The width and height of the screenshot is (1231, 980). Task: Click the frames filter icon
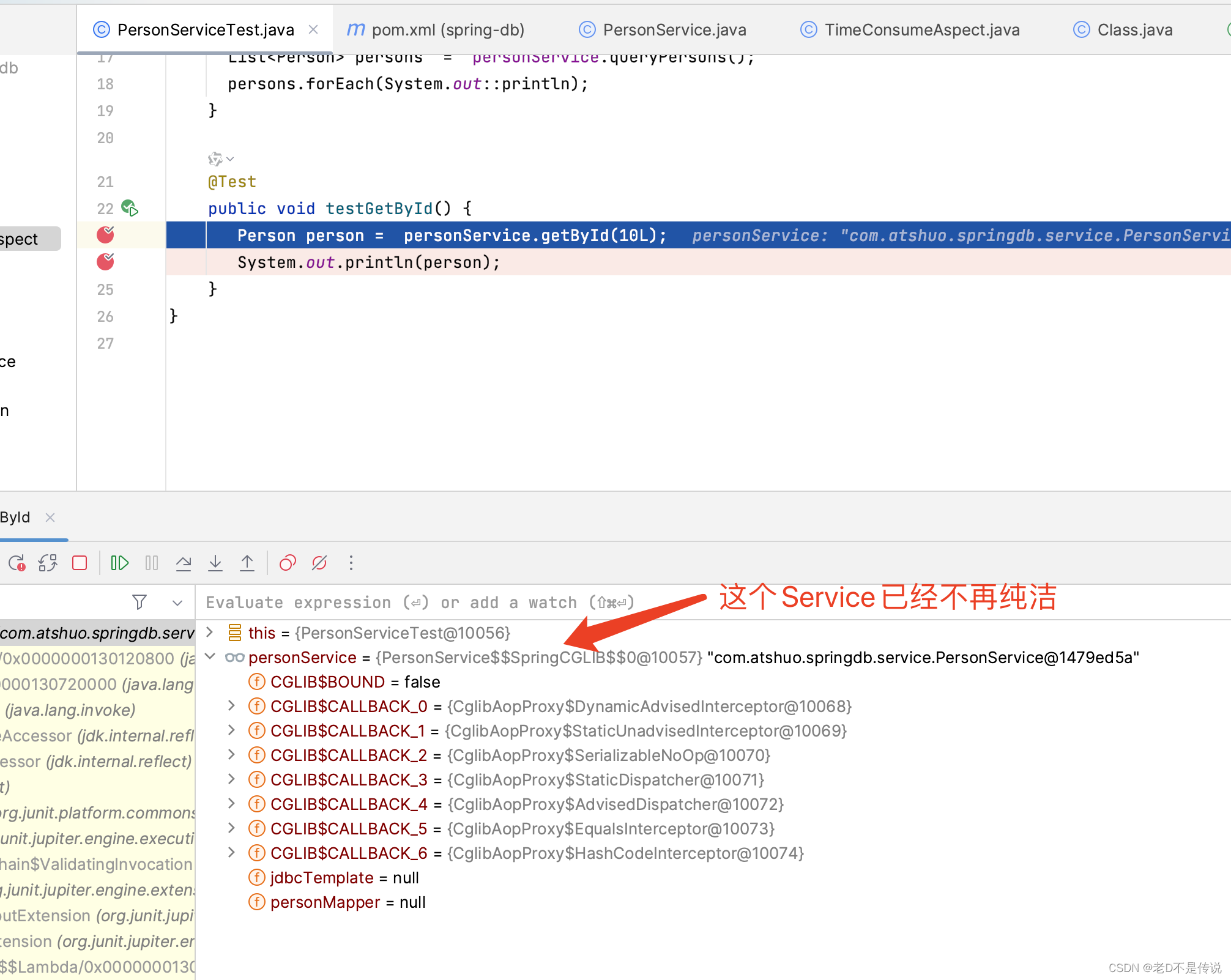(139, 603)
